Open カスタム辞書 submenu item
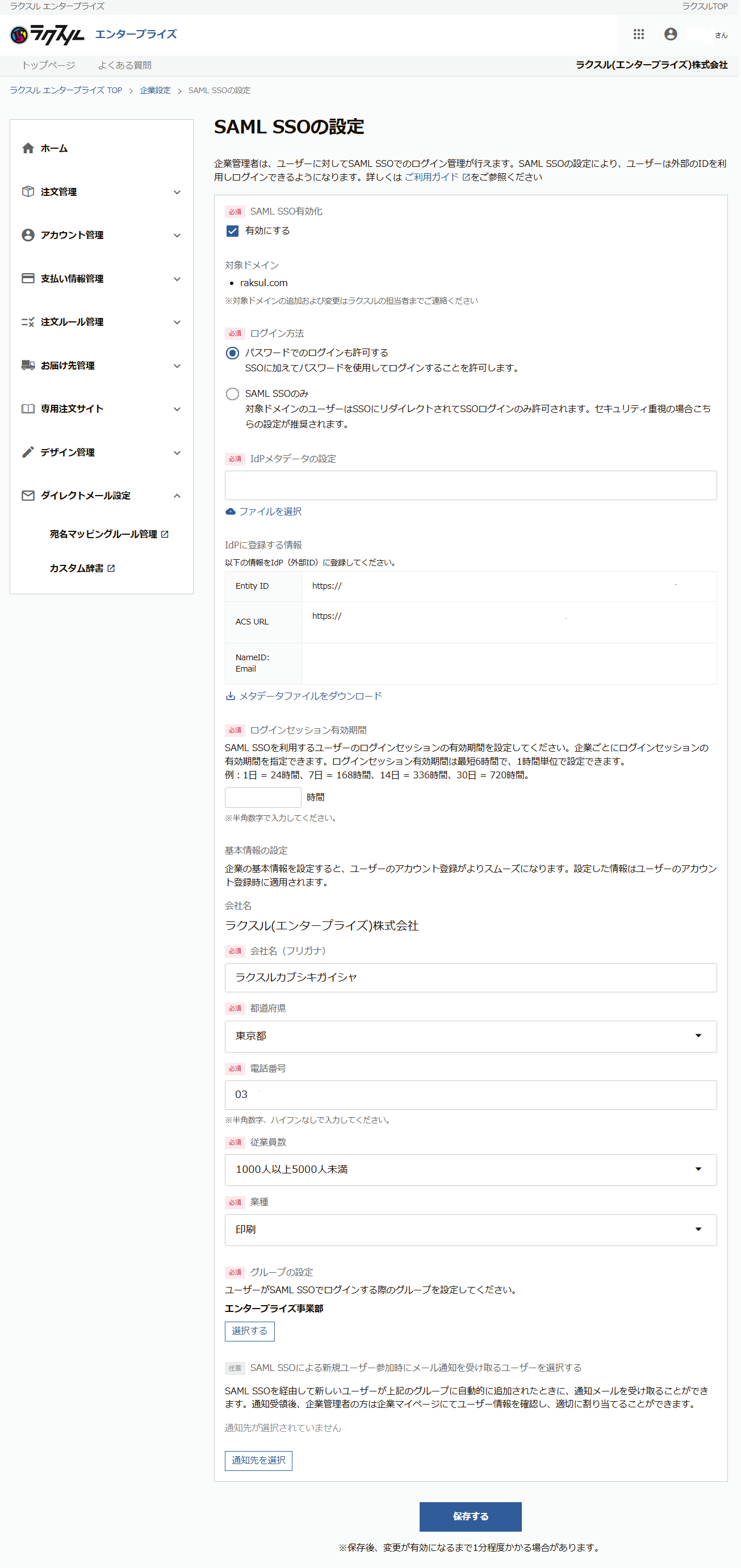The height and width of the screenshot is (1568, 741). (x=77, y=568)
